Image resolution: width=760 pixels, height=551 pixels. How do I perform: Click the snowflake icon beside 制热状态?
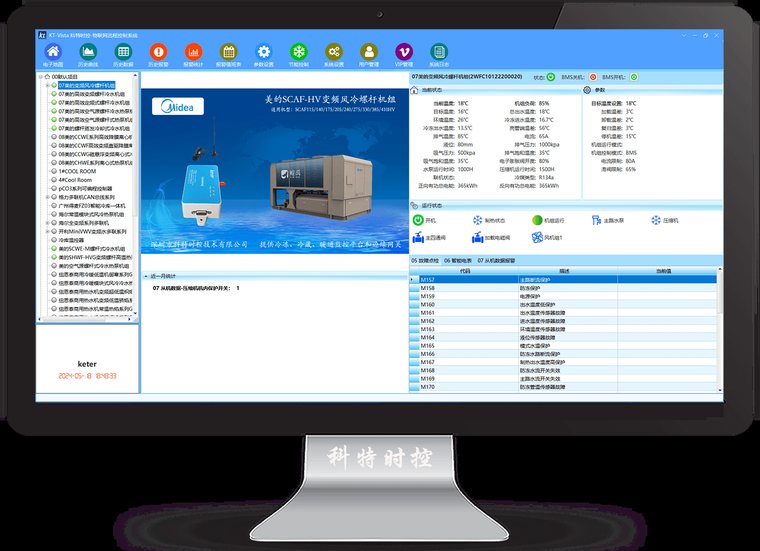coord(477,220)
